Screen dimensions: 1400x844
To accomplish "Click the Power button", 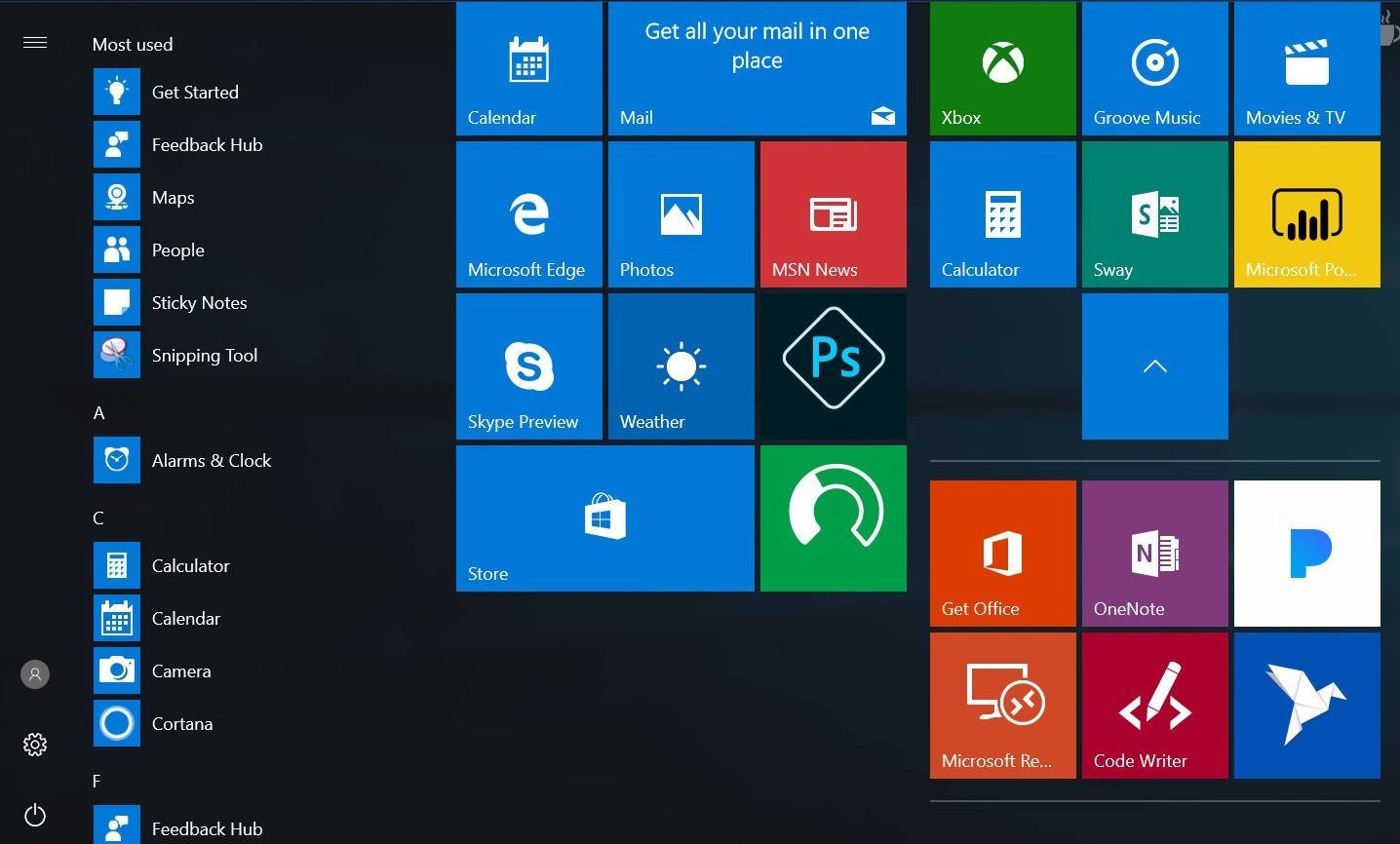I will [35, 815].
